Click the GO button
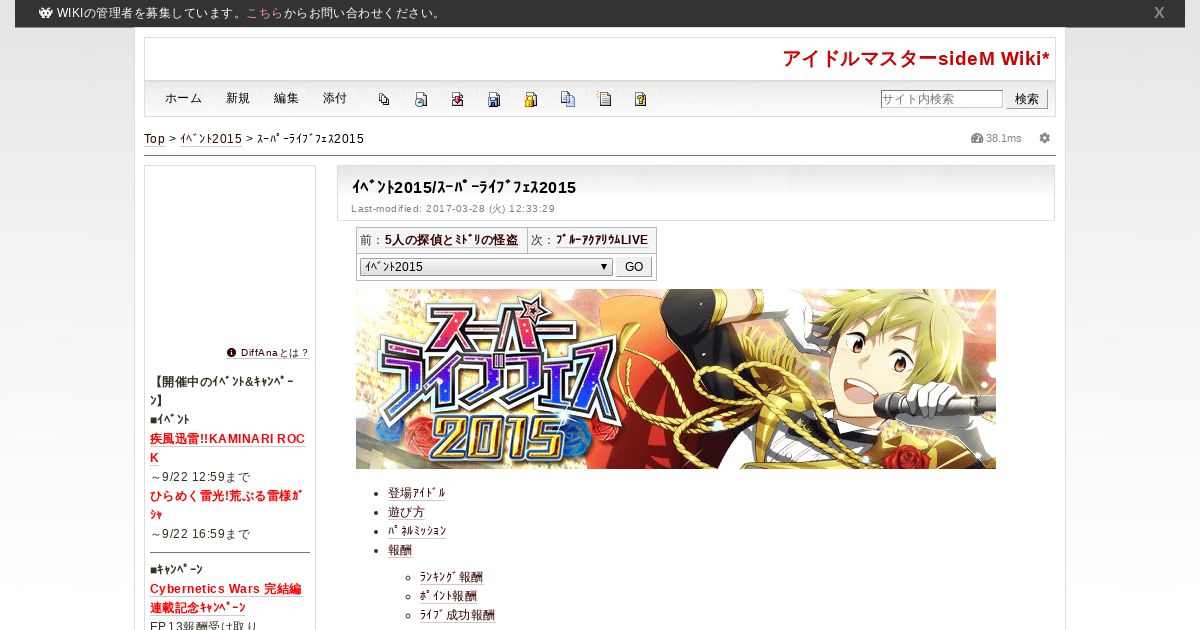The width and height of the screenshot is (1200, 630). pos(633,267)
